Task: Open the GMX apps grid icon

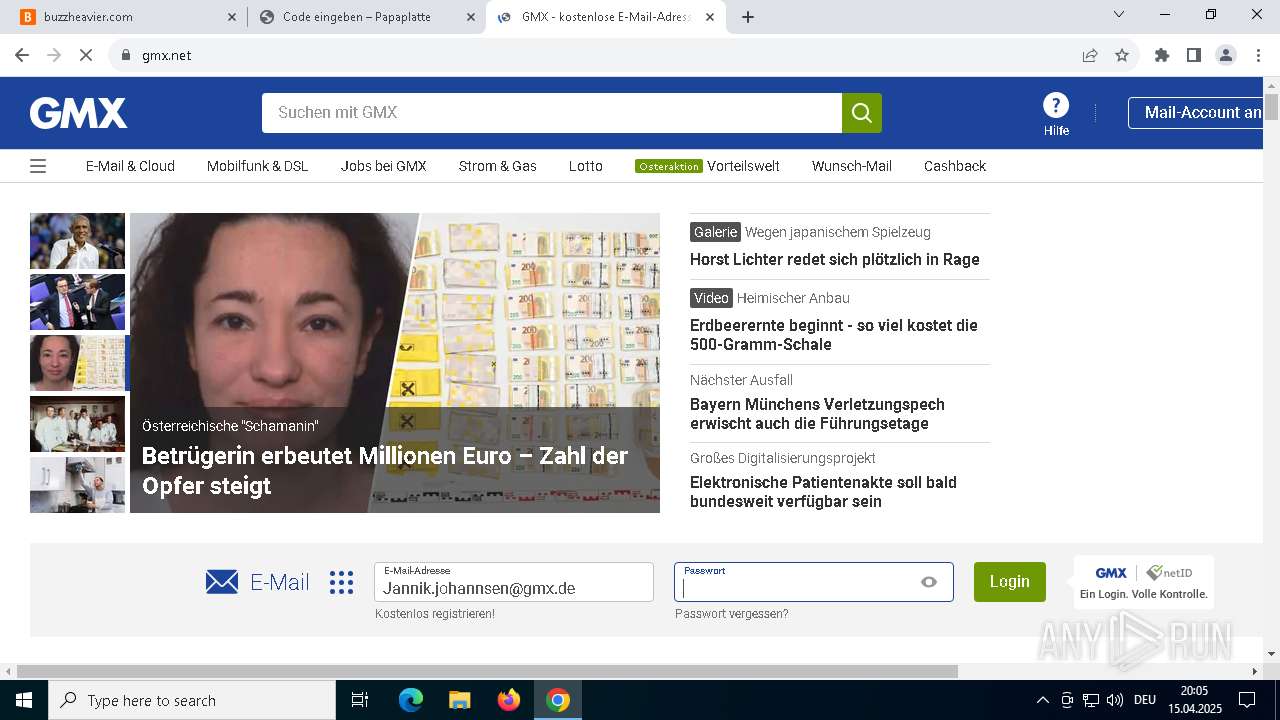Action: tap(342, 582)
